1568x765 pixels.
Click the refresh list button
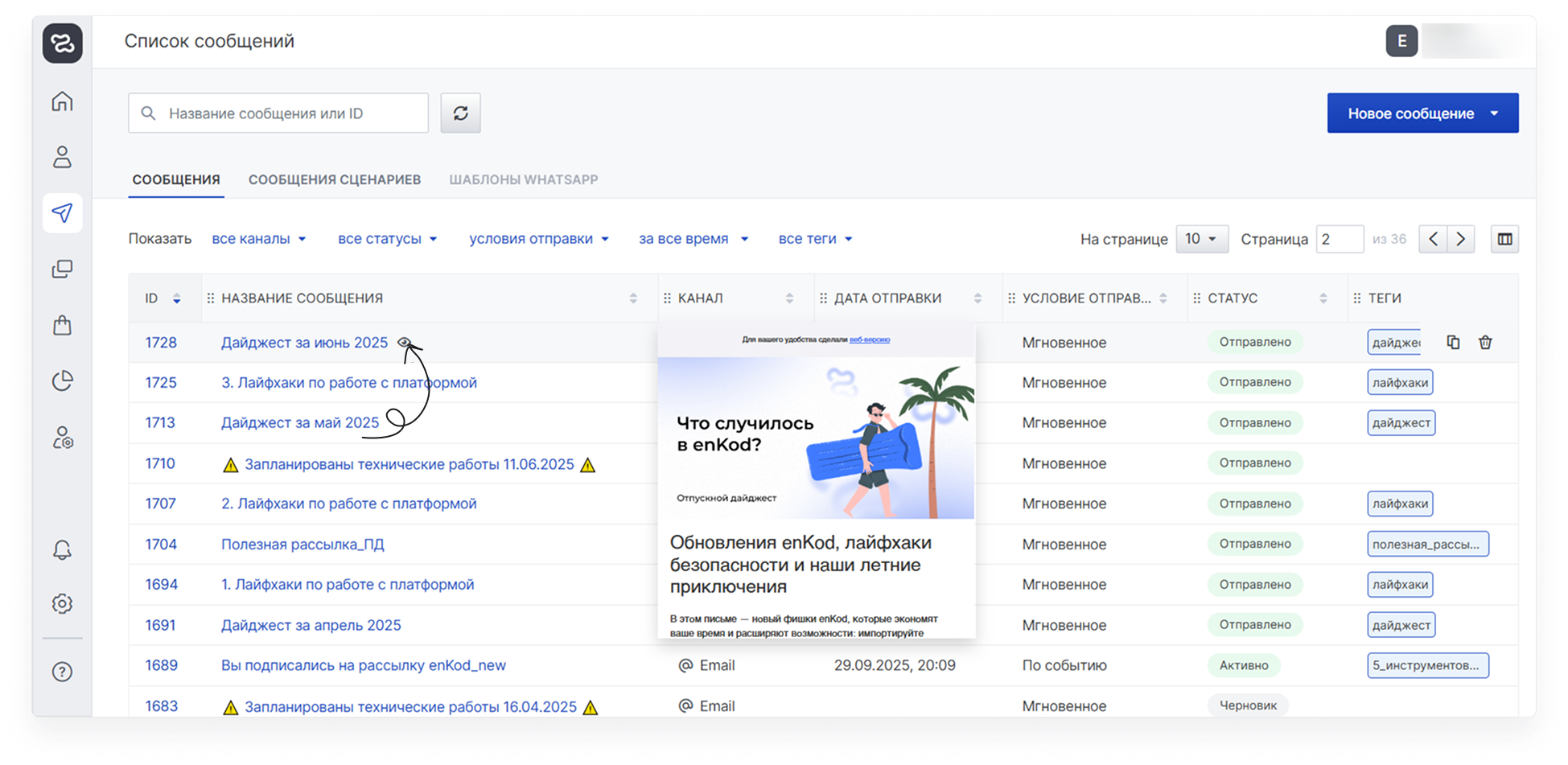click(460, 113)
